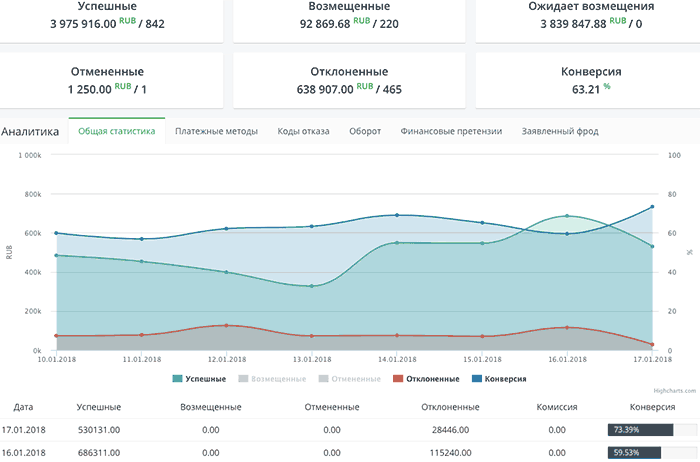The width and height of the screenshot is (700, 462).
Task: Open the Общая статистика tab
Action: pos(117,131)
